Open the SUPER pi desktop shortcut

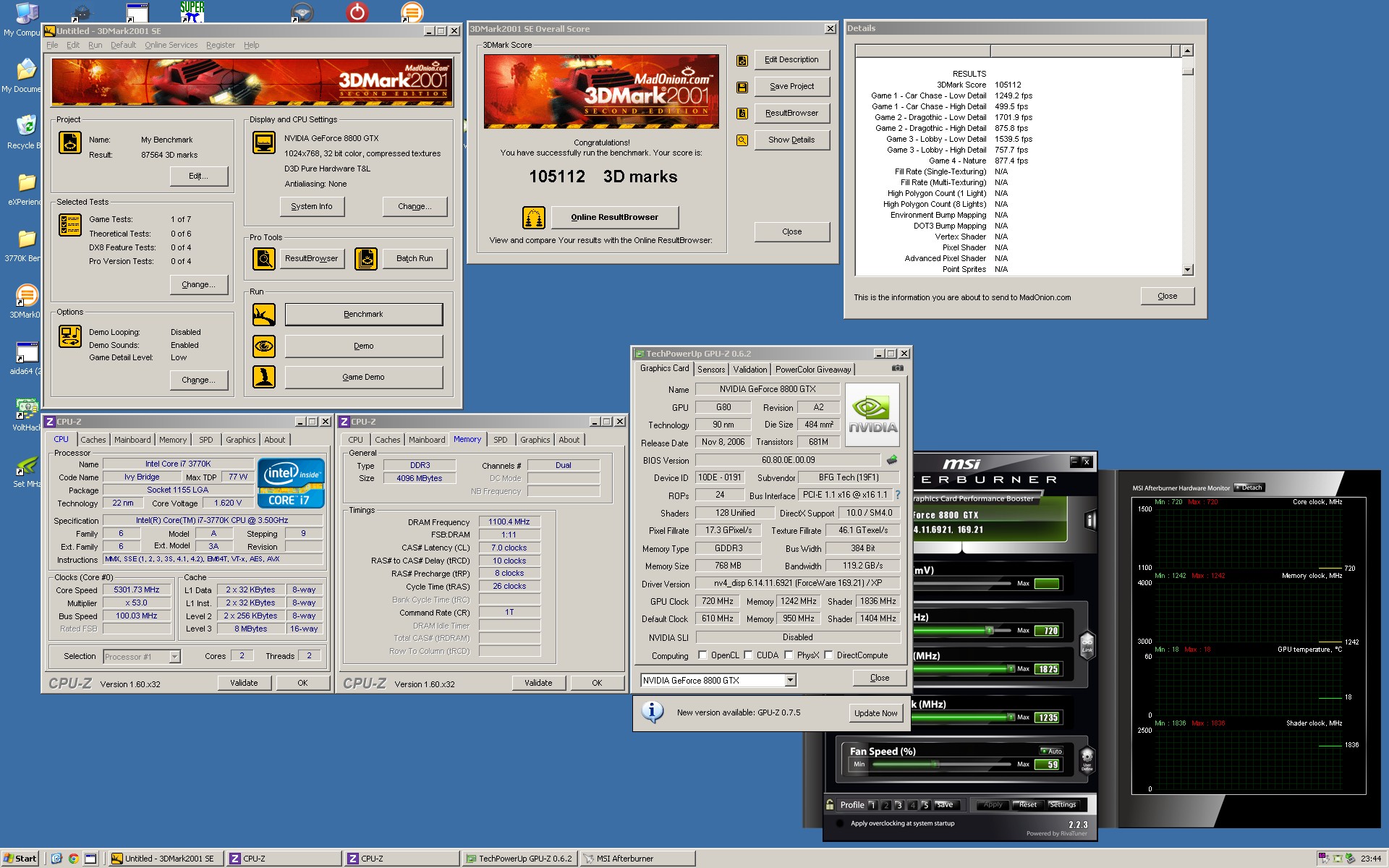192,11
